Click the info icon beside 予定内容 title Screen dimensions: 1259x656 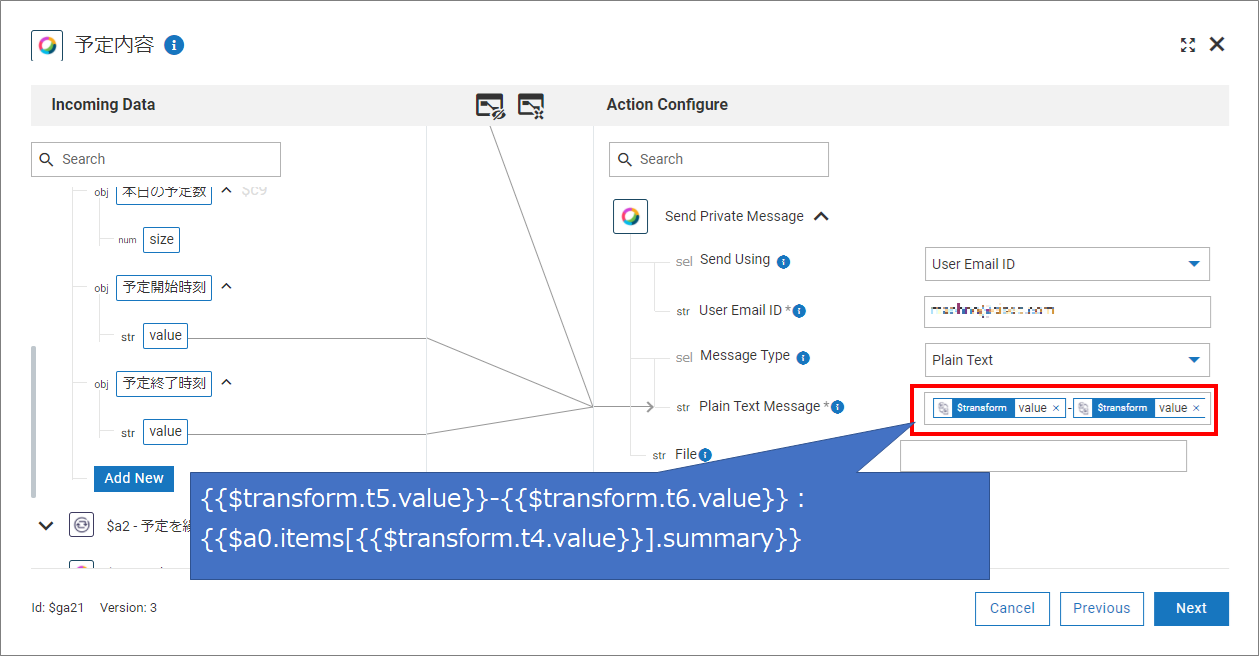[x=174, y=45]
